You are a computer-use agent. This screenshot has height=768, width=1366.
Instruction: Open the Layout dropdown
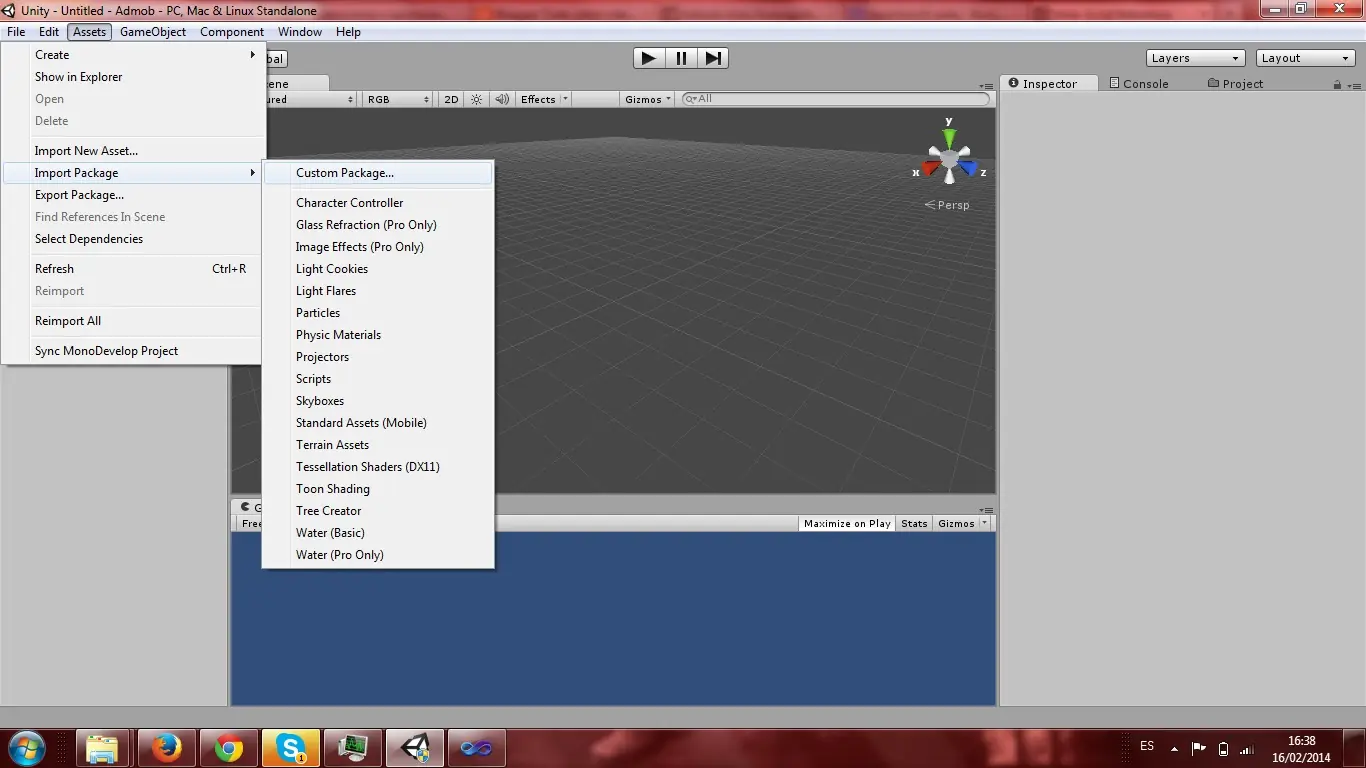[1305, 58]
